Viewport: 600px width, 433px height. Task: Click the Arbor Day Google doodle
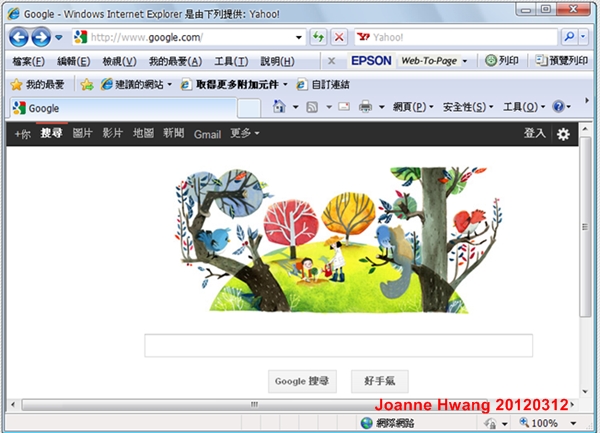339,240
